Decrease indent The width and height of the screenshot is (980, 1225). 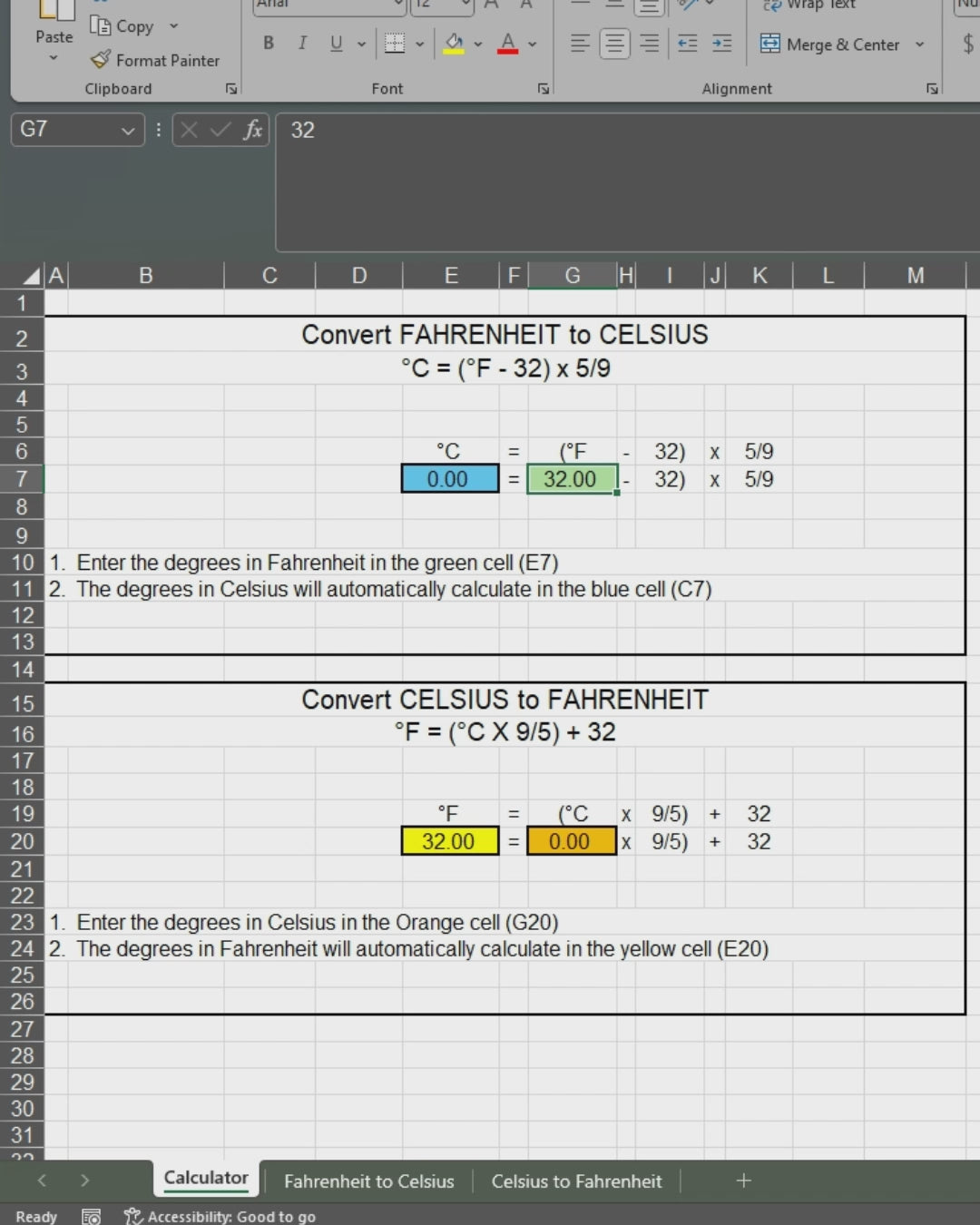coord(688,44)
